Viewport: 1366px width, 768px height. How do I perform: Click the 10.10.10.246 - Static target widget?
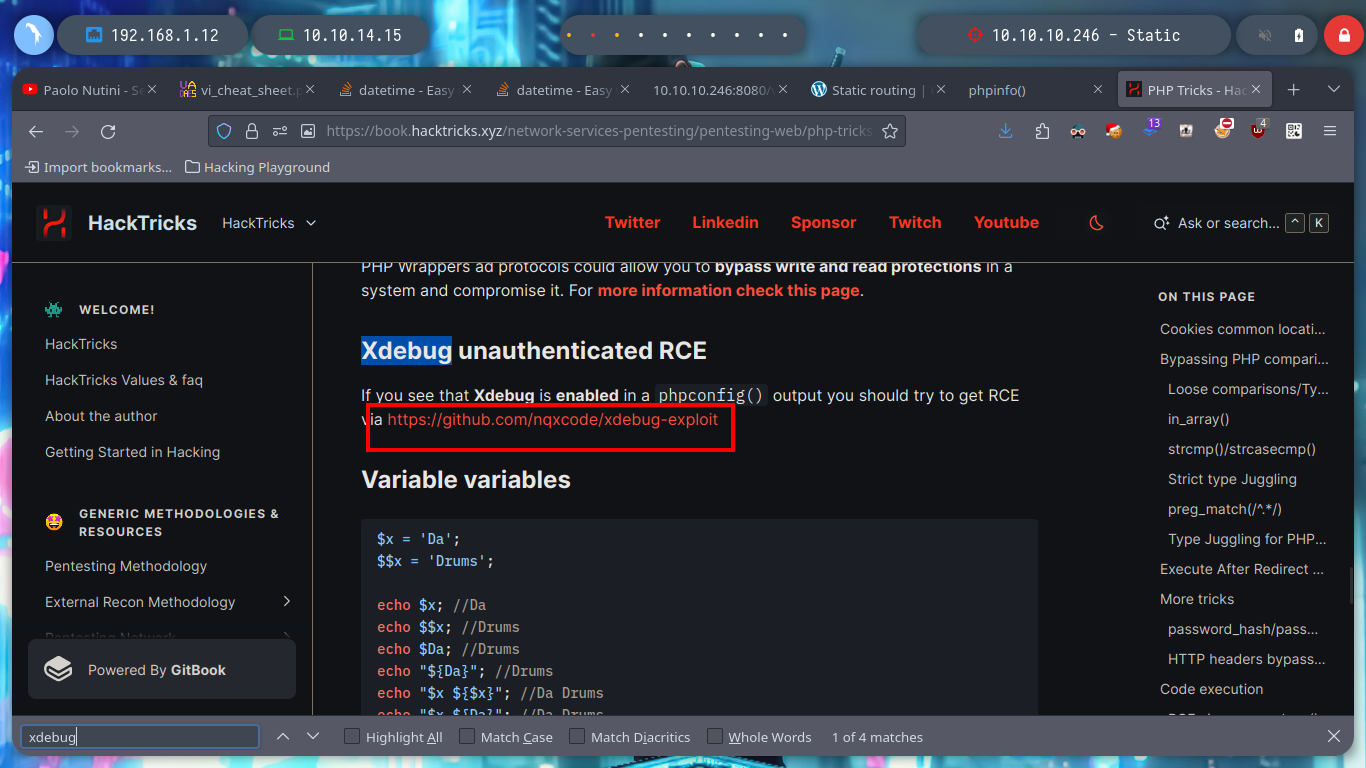pyautogui.click(x=1072, y=35)
